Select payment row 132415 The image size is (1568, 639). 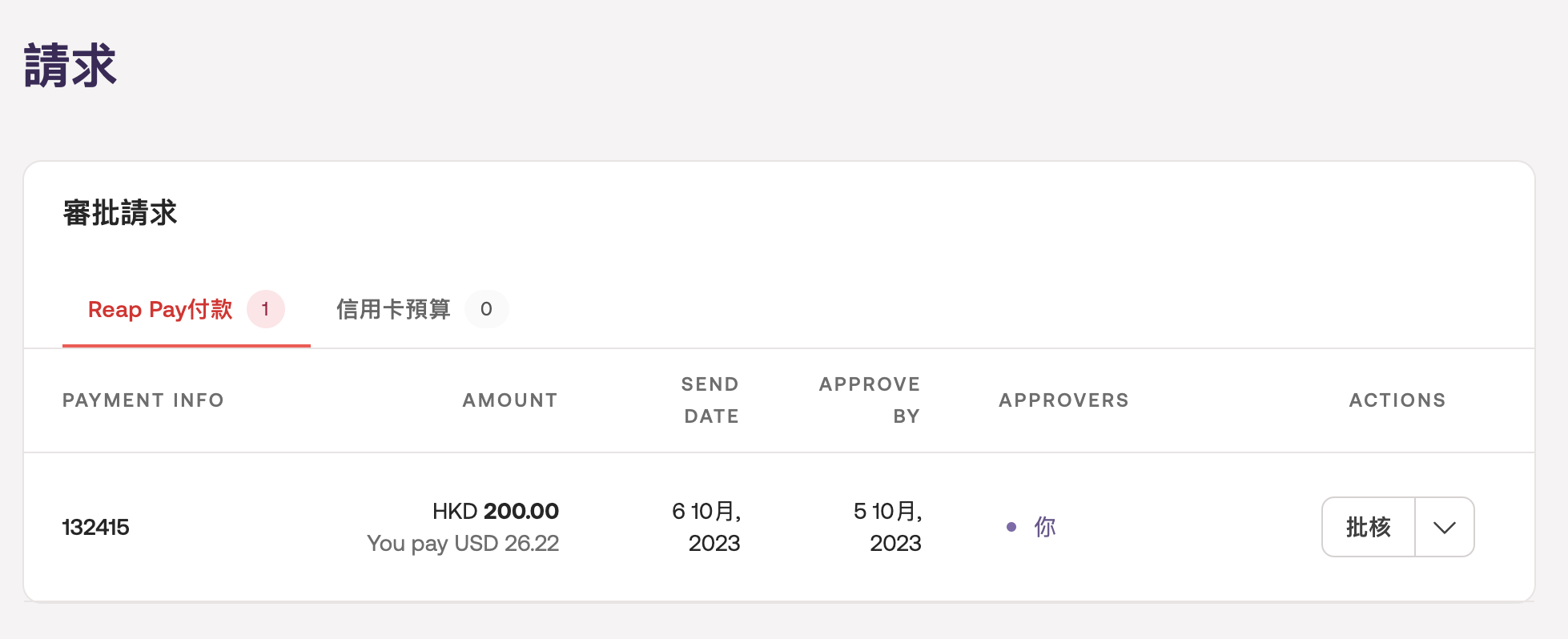(x=96, y=527)
